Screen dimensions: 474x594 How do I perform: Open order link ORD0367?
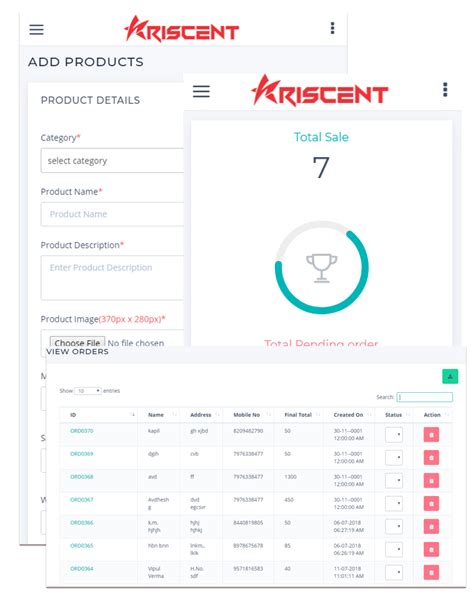click(82, 500)
